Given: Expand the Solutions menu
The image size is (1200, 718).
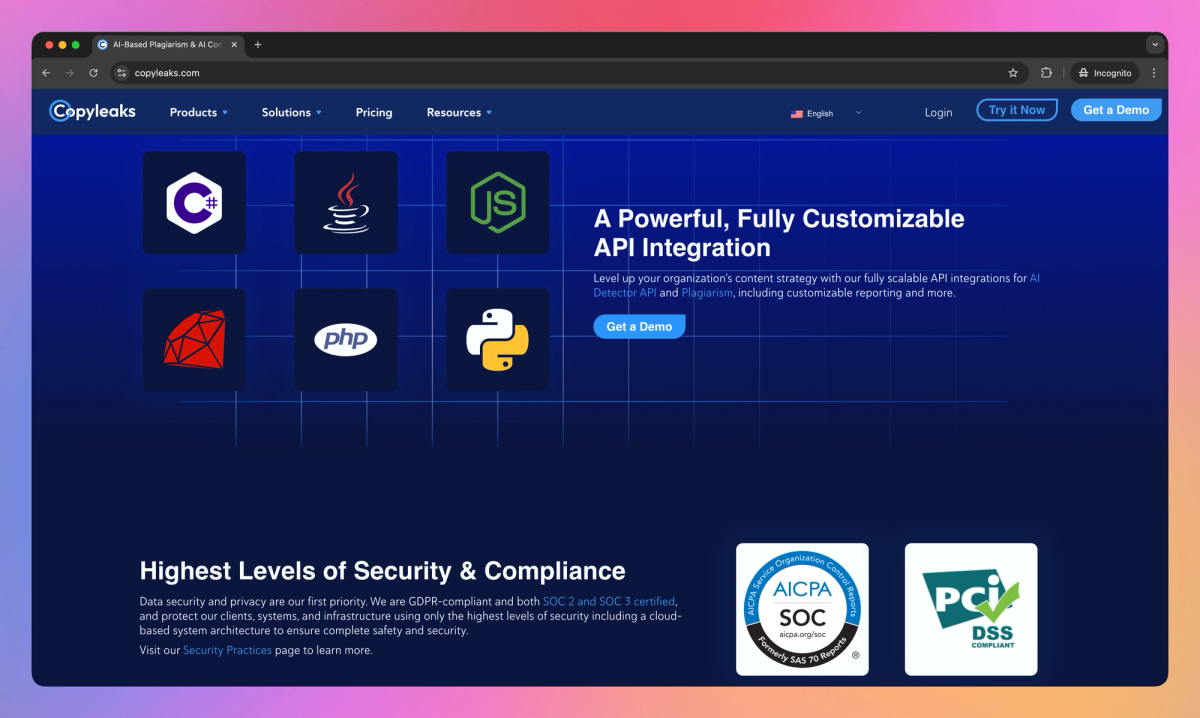Looking at the screenshot, I should click(292, 113).
